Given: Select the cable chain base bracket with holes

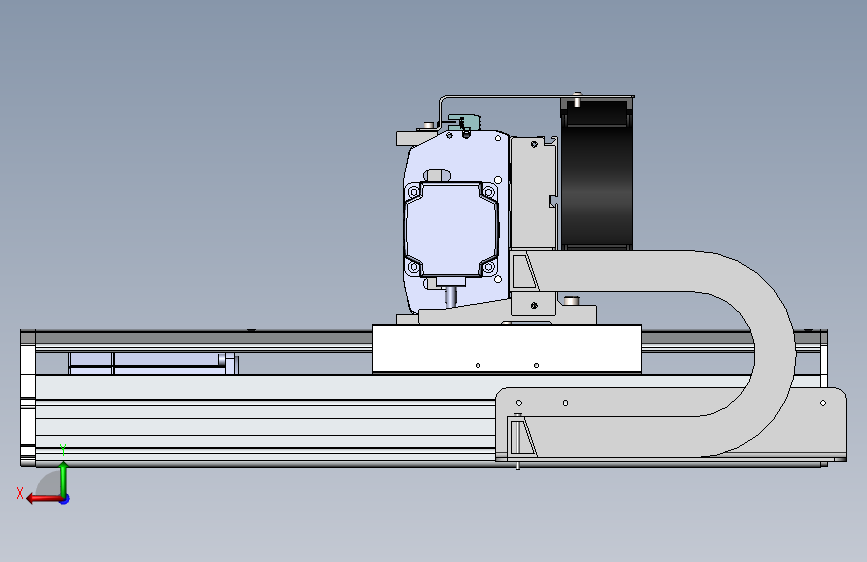Looking at the screenshot, I should [x=670, y=423].
